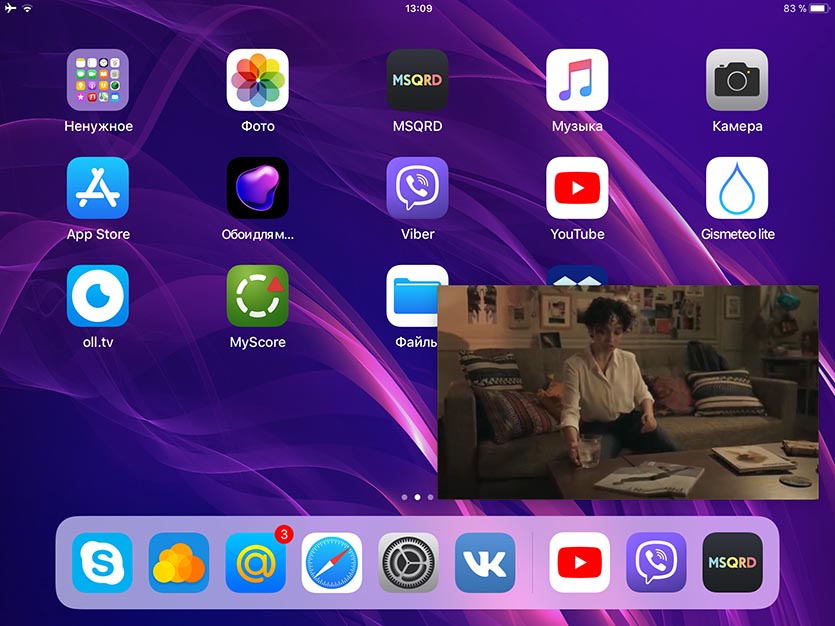
Task: Open the Файлы app
Action: click(x=412, y=296)
